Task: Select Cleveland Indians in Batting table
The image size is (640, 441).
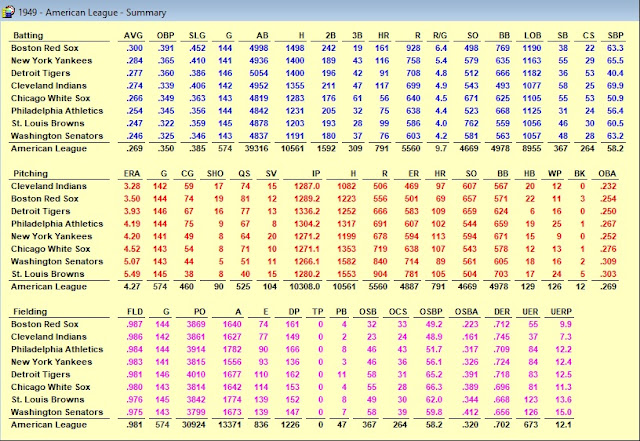Action: tap(49, 86)
